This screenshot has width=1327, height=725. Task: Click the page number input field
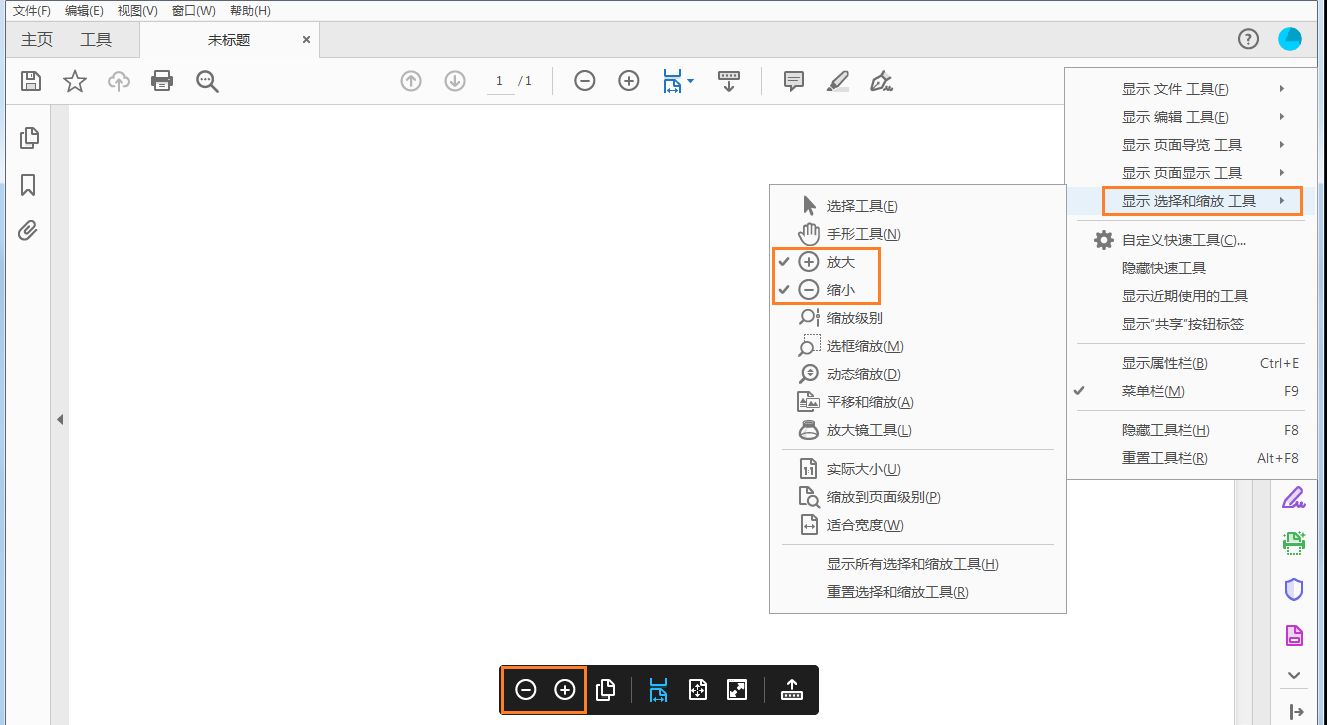click(498, 81)
